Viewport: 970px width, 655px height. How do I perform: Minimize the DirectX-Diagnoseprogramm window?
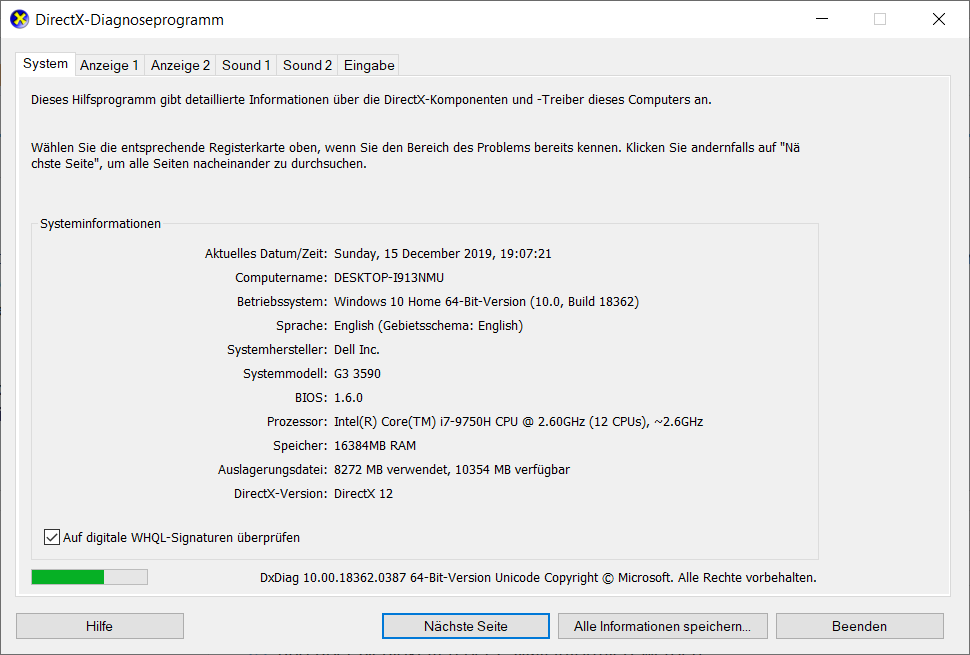pyautogui.click(x=822, y=19)
